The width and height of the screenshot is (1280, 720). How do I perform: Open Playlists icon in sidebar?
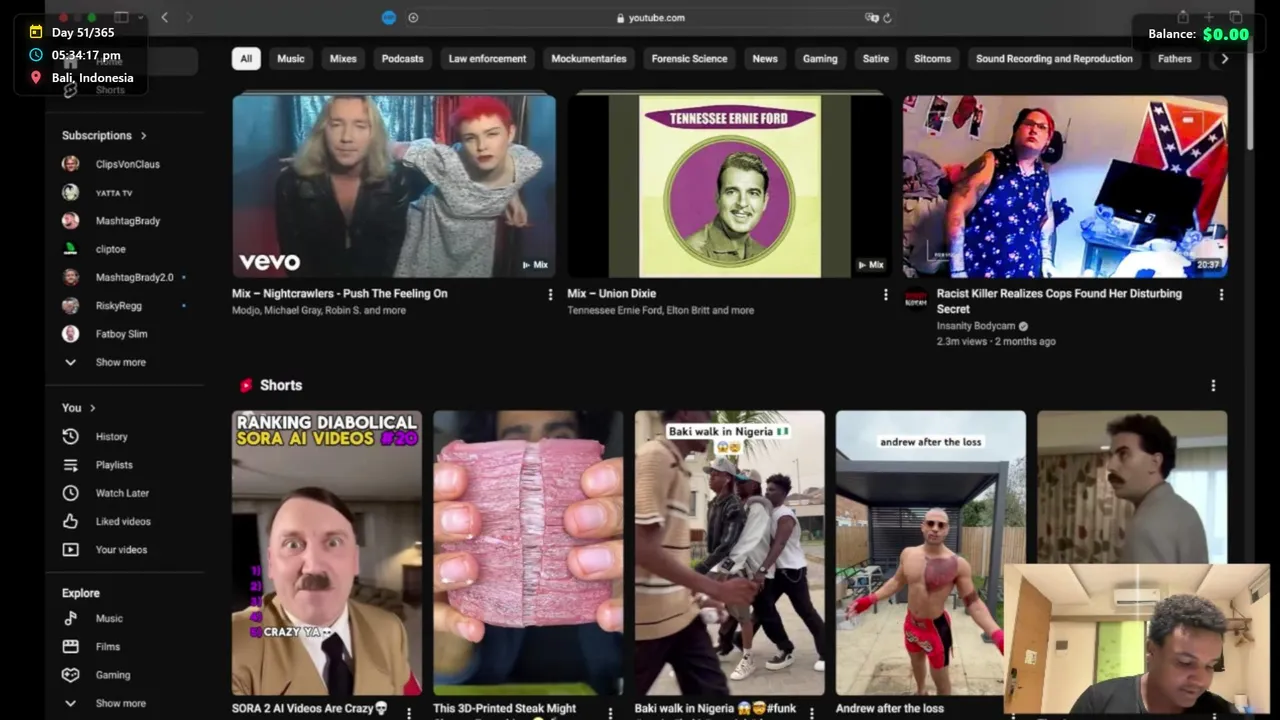(70, 465)
